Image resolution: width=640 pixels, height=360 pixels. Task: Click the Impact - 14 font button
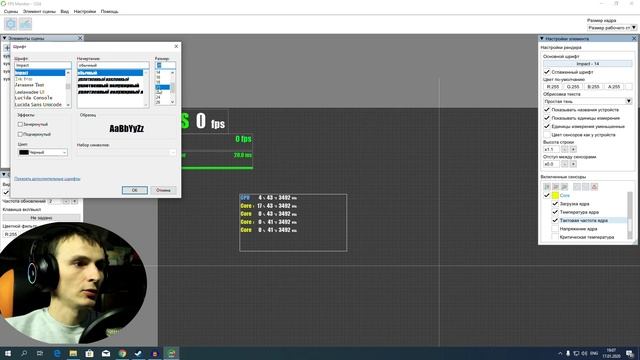click(x=588, y=64)
